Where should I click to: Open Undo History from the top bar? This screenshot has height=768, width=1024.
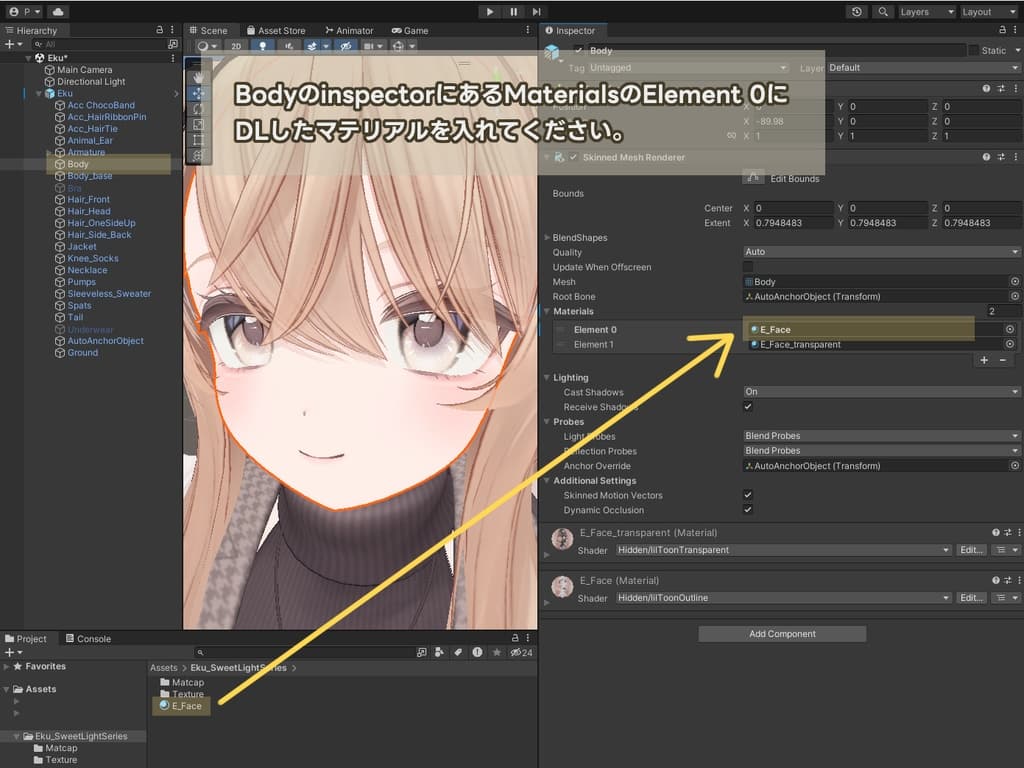point(857,12)
